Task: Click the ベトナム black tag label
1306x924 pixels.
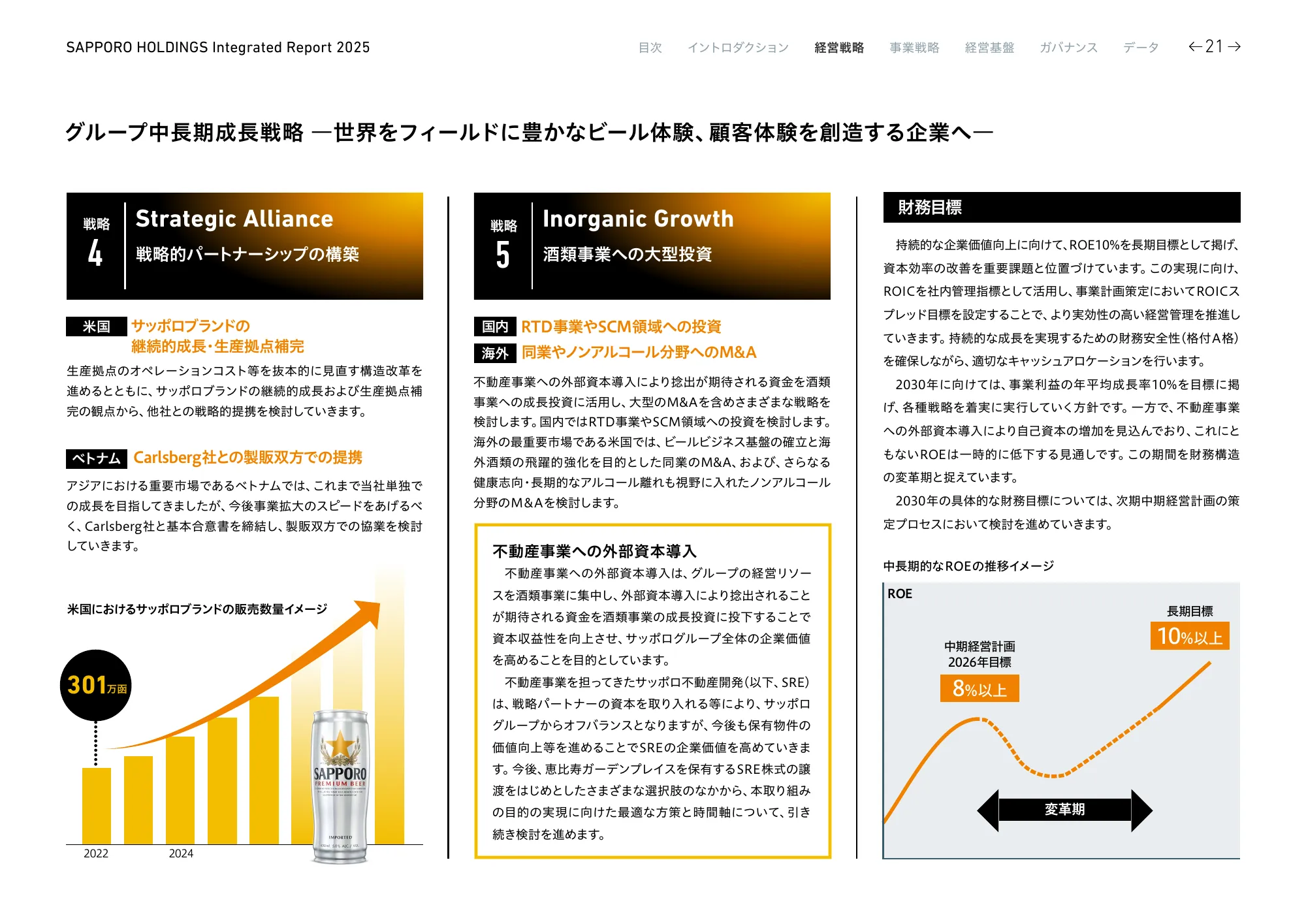Action: pos(96,458)
